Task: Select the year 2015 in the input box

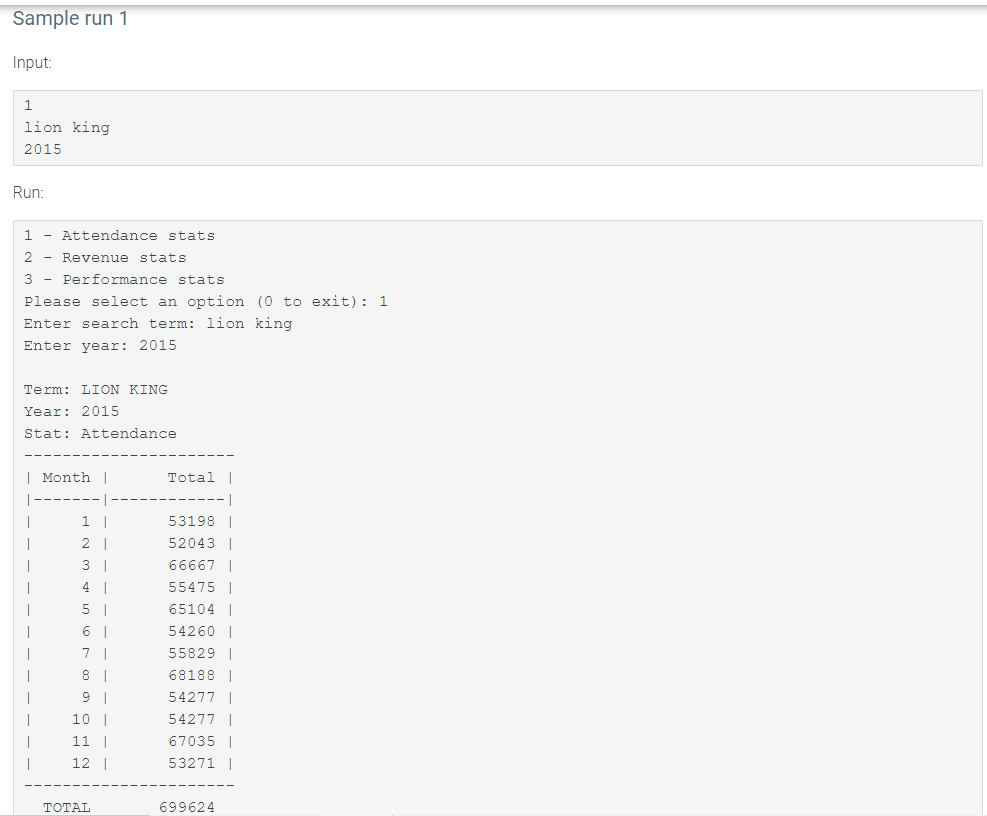Action: (40, 149)
